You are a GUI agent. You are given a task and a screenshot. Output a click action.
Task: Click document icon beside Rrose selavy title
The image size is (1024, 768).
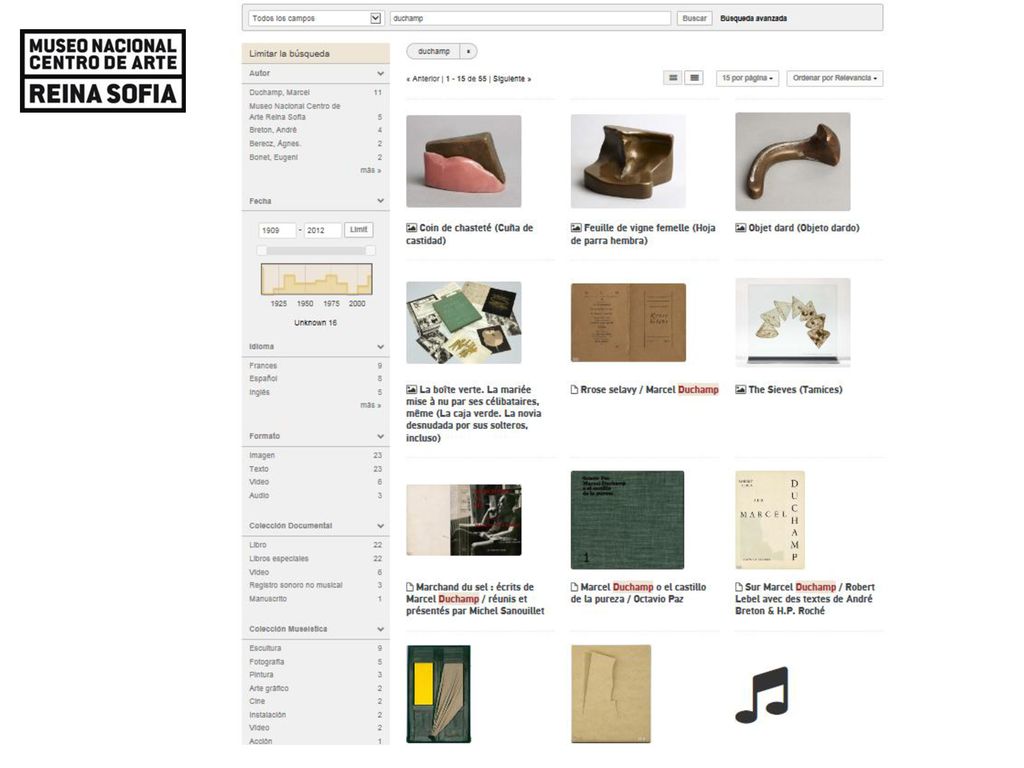tap(574, 389)
